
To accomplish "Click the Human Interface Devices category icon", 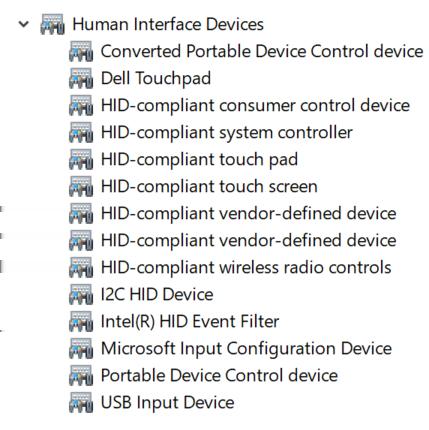I will pyautogui.click(x=52, y=24).
